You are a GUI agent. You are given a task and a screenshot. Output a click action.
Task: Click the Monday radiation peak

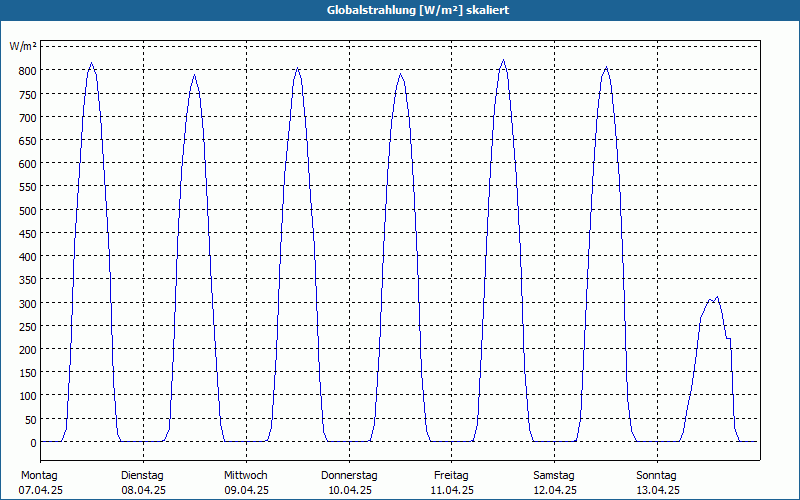(x=91, y=63)
